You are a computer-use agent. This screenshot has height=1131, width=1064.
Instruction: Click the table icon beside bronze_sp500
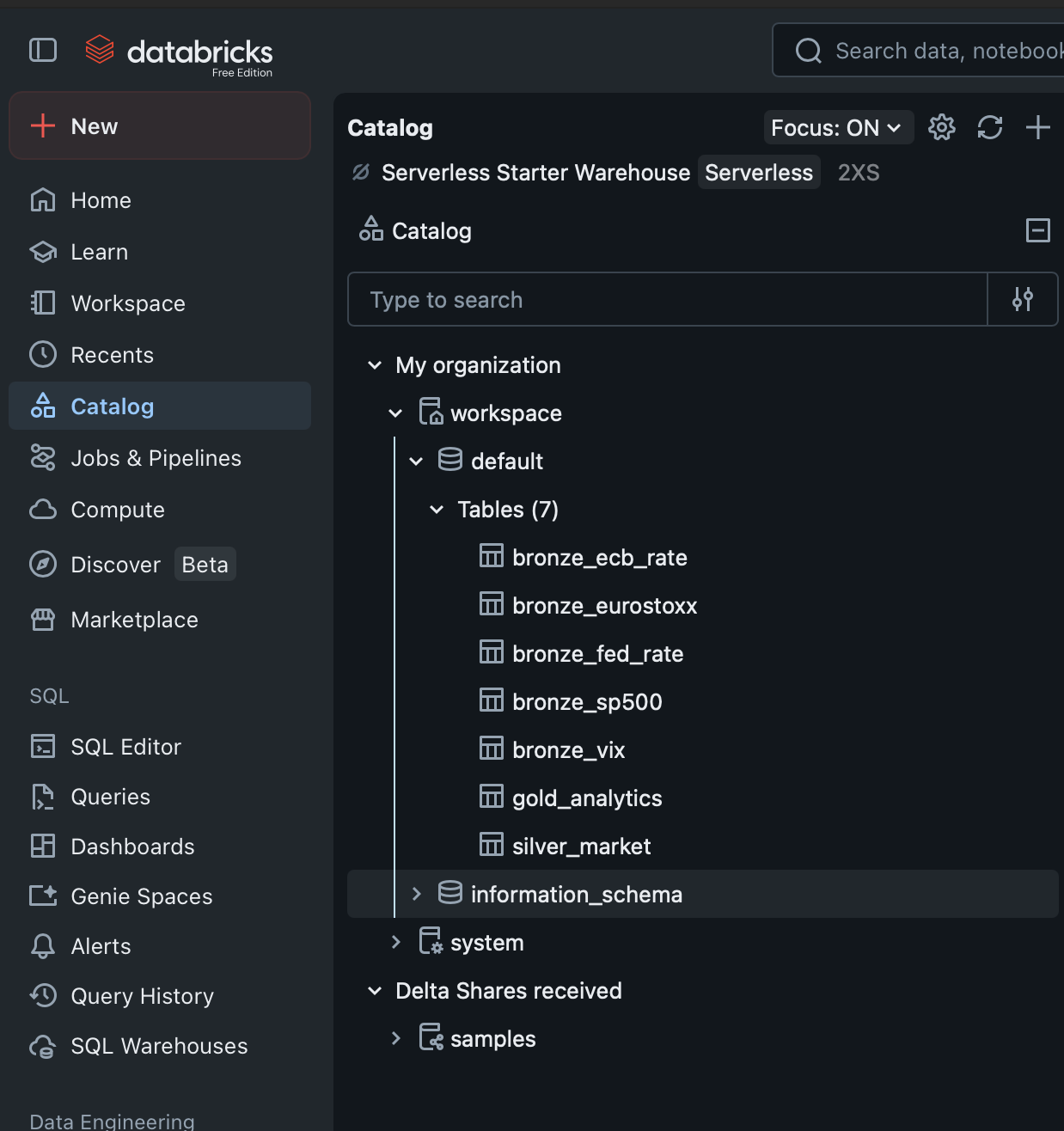tap(492, 700)
